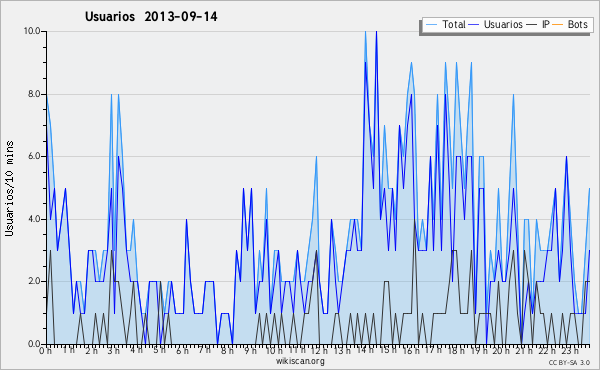Click the chart title Usuarios 2013-09-14
The image size is (600, 370).
click(151, 17)
